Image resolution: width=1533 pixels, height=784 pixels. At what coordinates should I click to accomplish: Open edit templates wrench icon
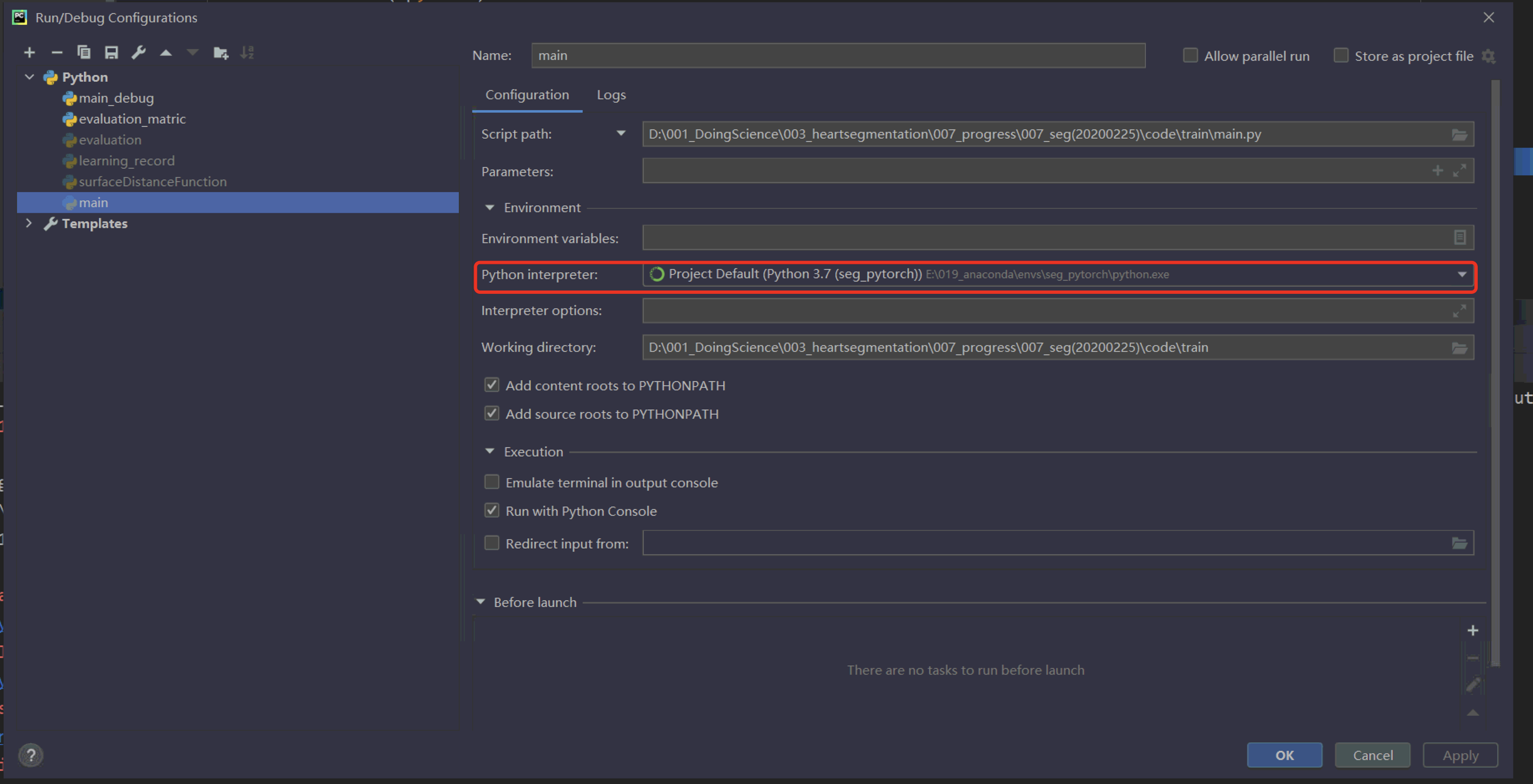(x=139, y=53)
